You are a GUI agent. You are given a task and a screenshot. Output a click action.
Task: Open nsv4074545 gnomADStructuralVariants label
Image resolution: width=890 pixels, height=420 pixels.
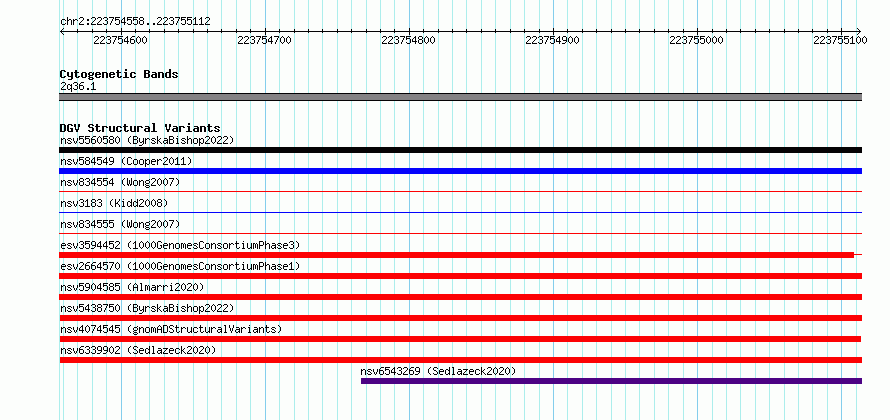171,329
